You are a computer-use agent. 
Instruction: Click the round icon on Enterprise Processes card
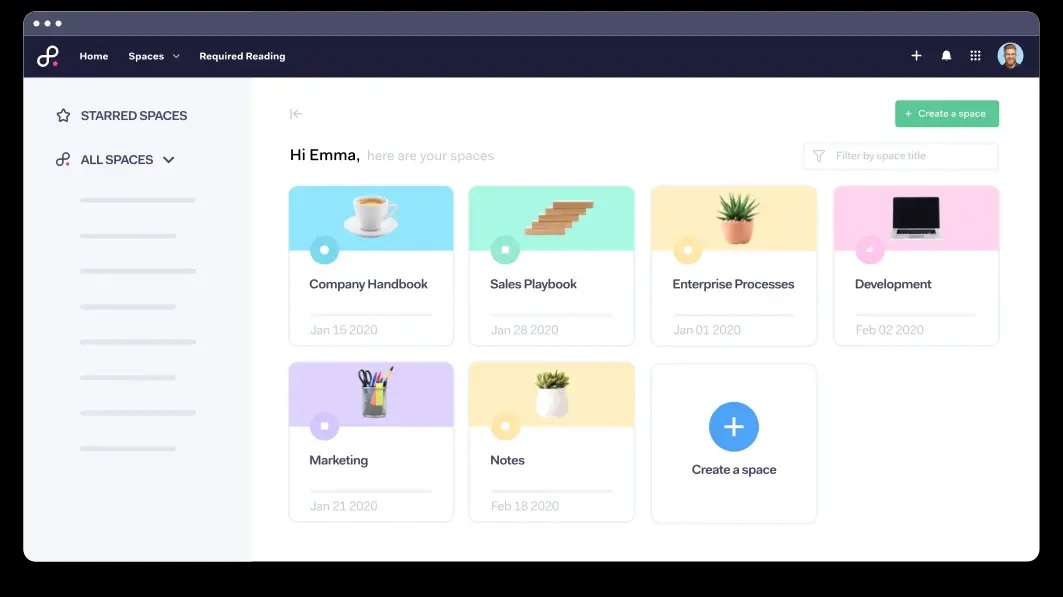[687, 250]
